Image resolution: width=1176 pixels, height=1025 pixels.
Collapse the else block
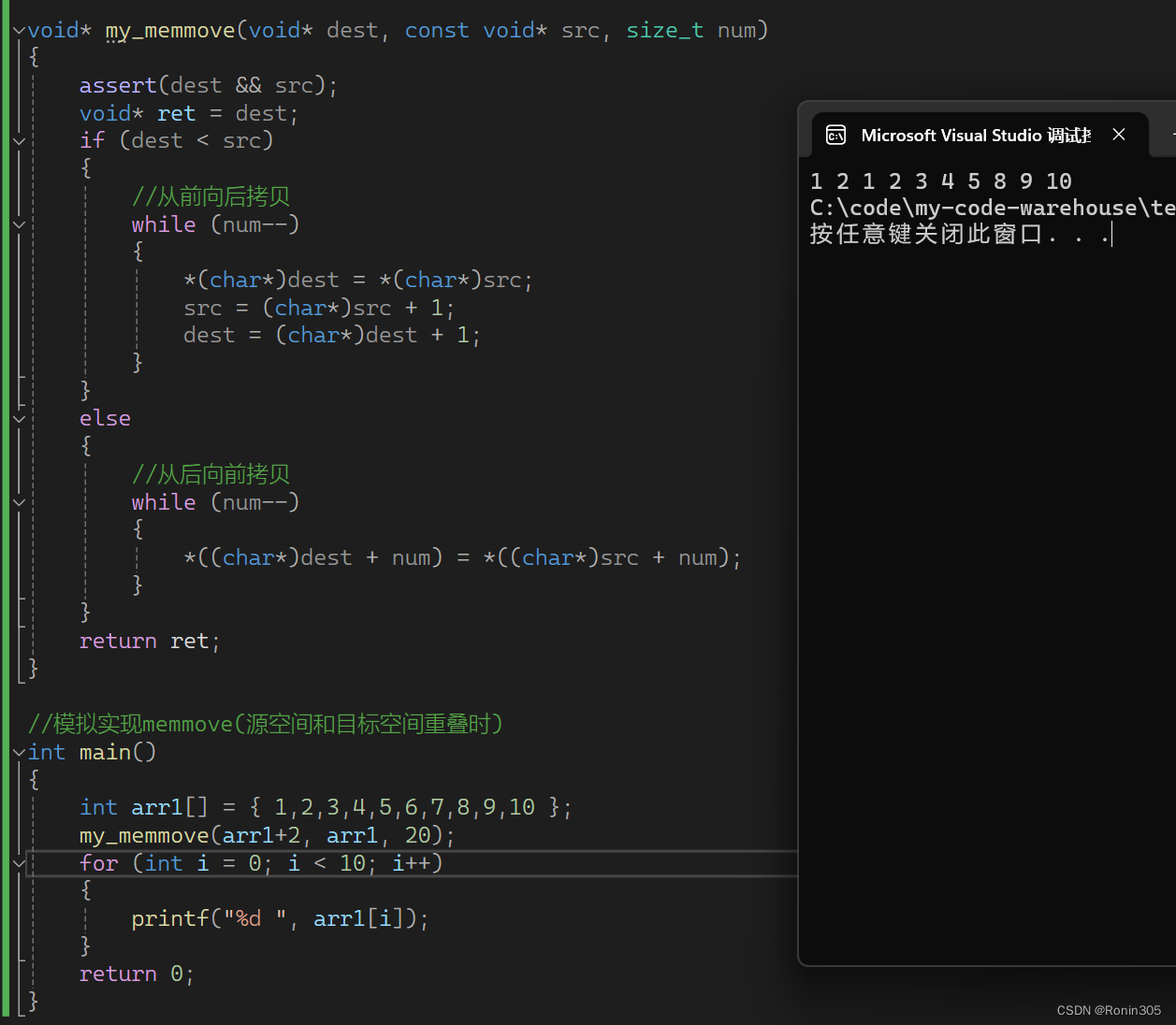pyautogui.click(x=19, y=419)
